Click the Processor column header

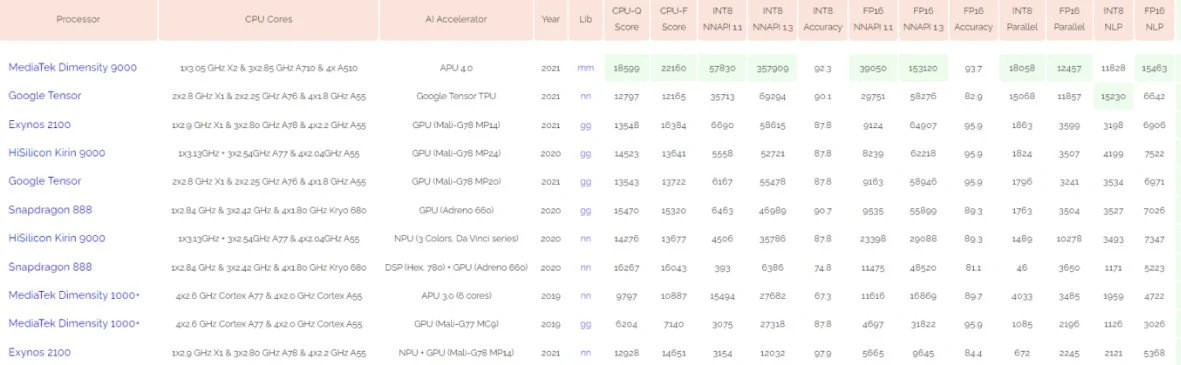78,20
